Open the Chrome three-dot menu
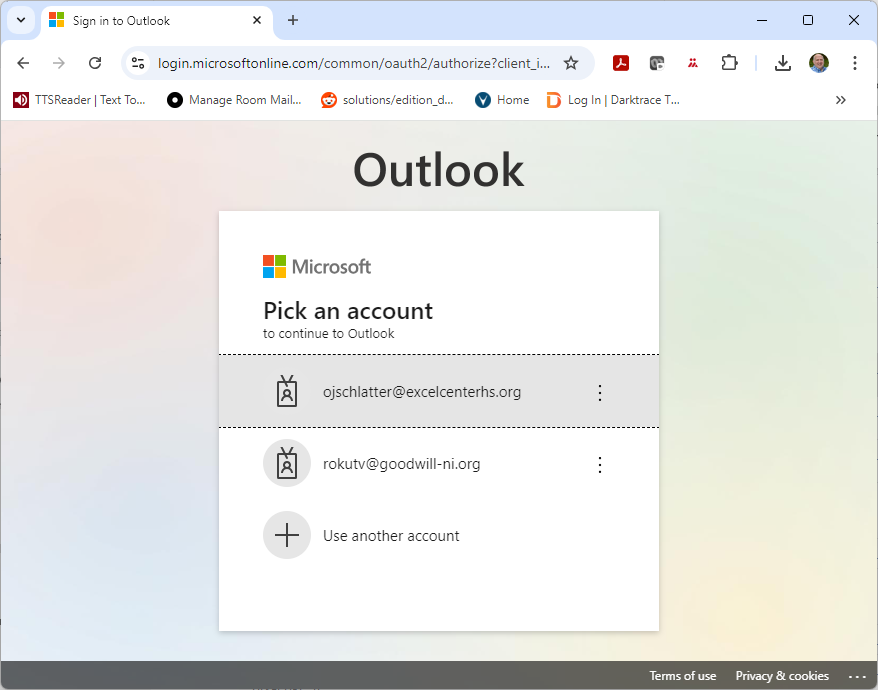This screenshot has width=878, height=690. pos(854,63)
